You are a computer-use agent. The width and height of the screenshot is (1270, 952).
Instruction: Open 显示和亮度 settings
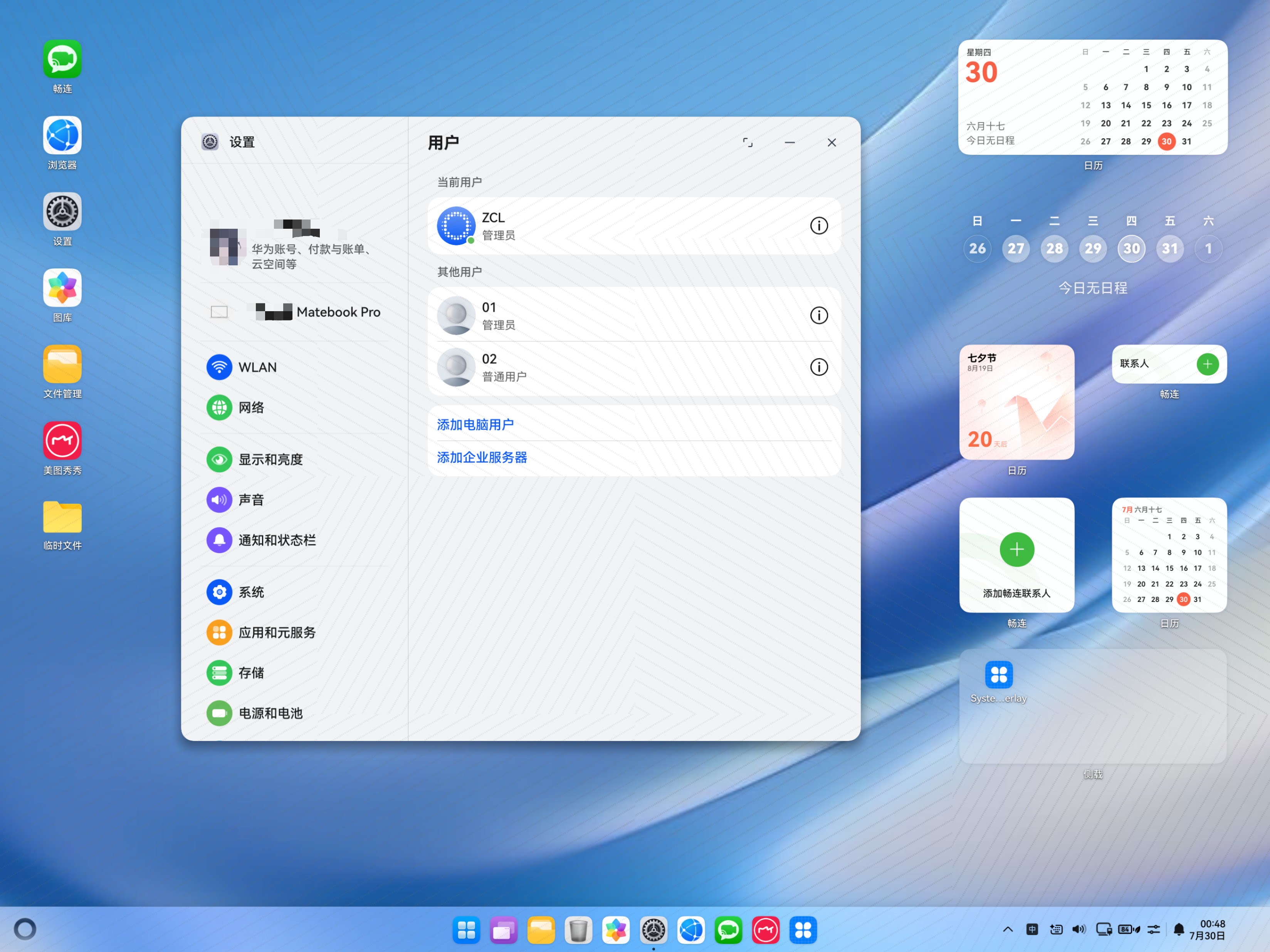point(295,460)
